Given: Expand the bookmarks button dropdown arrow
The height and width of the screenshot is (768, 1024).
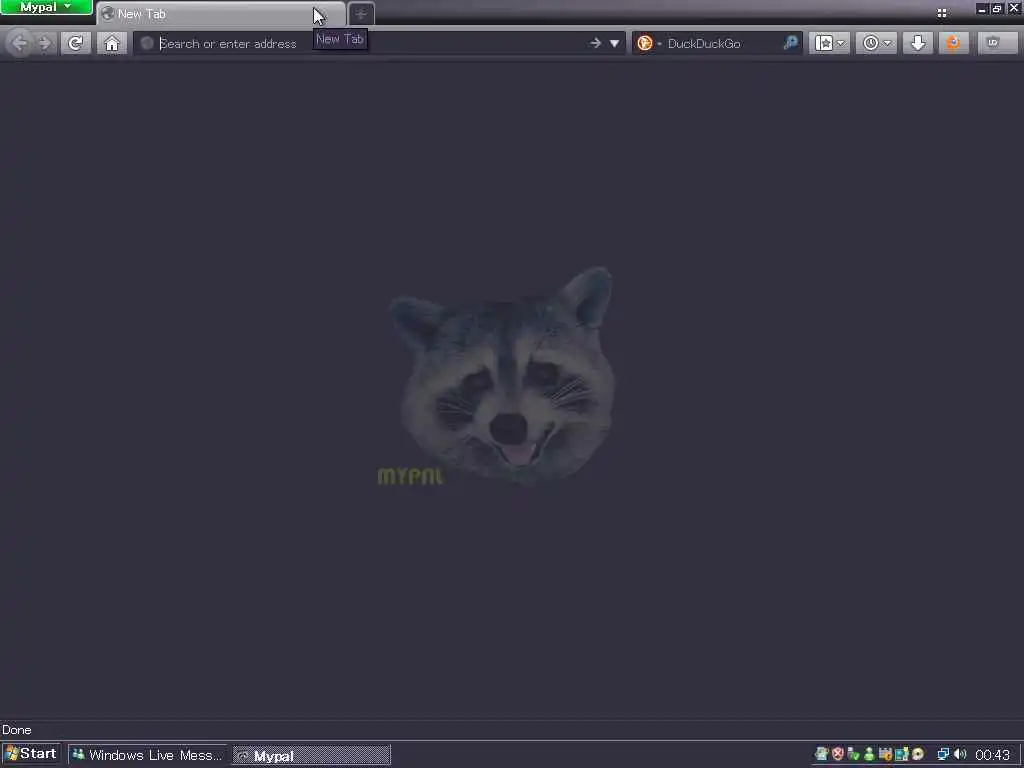Looking at the screenshot, I should click(x=841, y=44).
